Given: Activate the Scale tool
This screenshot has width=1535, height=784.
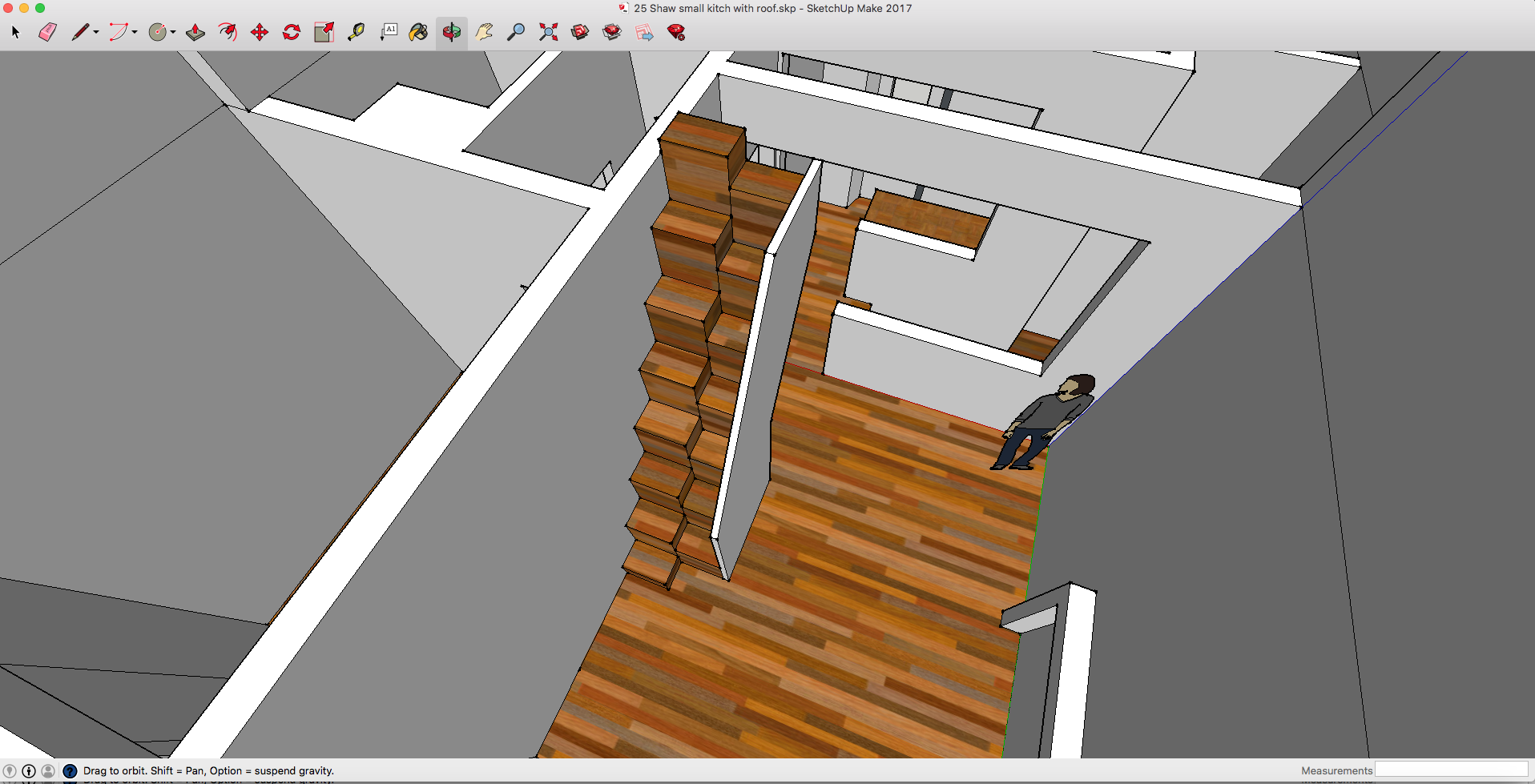Looking at the screenshot, I should 323,32.
